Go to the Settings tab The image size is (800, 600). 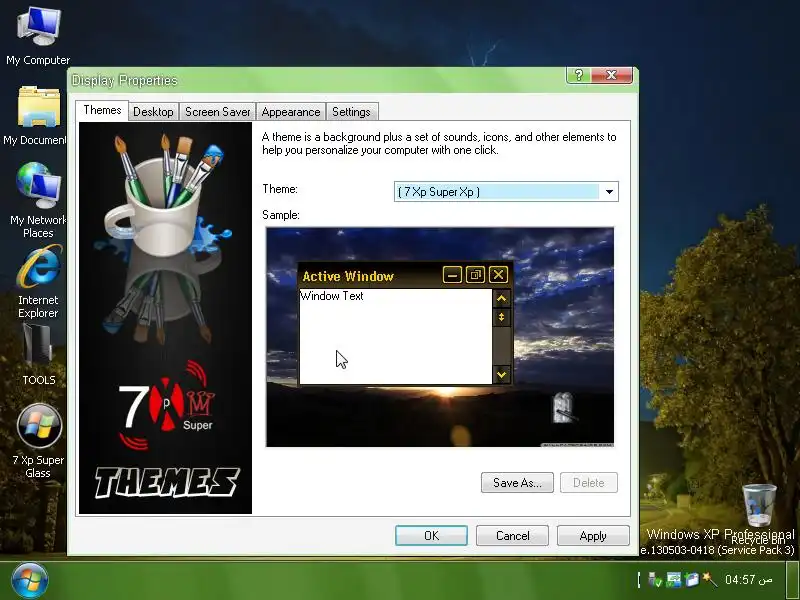point(352,112)
